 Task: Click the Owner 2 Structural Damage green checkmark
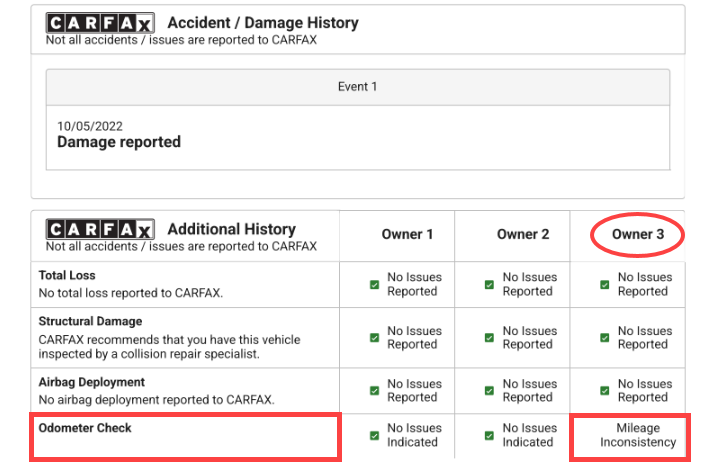tap(489, 338)
